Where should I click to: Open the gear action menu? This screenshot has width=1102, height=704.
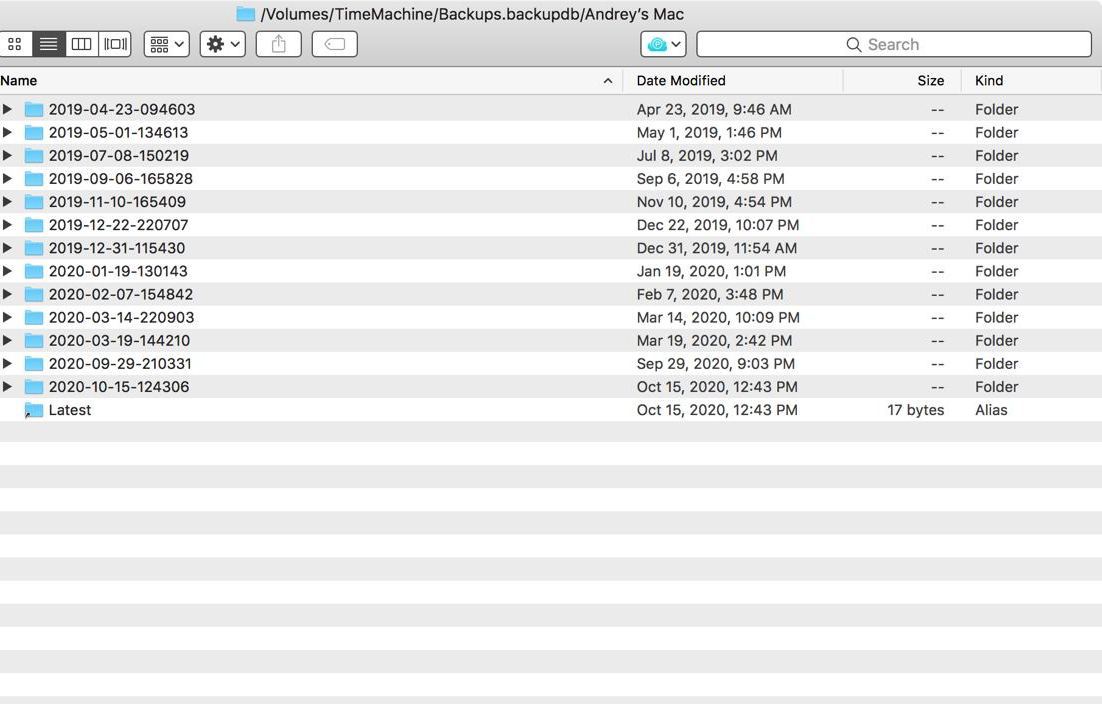pyautogui.click(x=223, y=44)
